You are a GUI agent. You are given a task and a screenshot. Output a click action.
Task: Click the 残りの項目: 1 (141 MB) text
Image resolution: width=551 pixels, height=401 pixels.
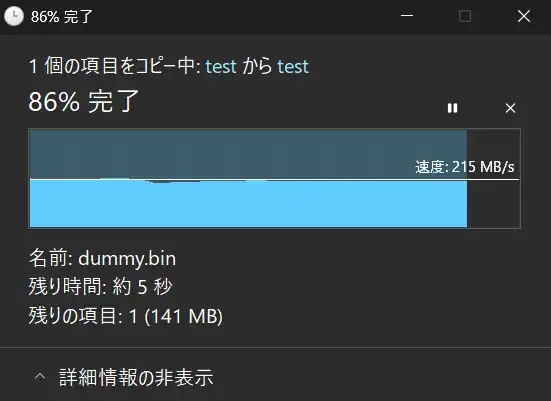click(125, 316)
